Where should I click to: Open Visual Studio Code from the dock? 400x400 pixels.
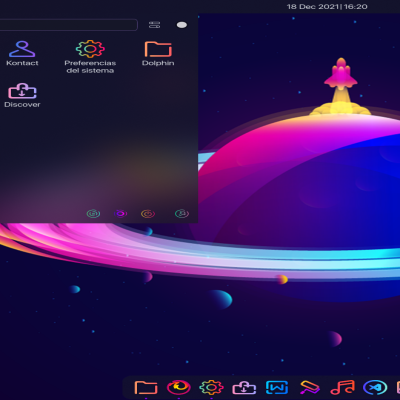(375, 388)
